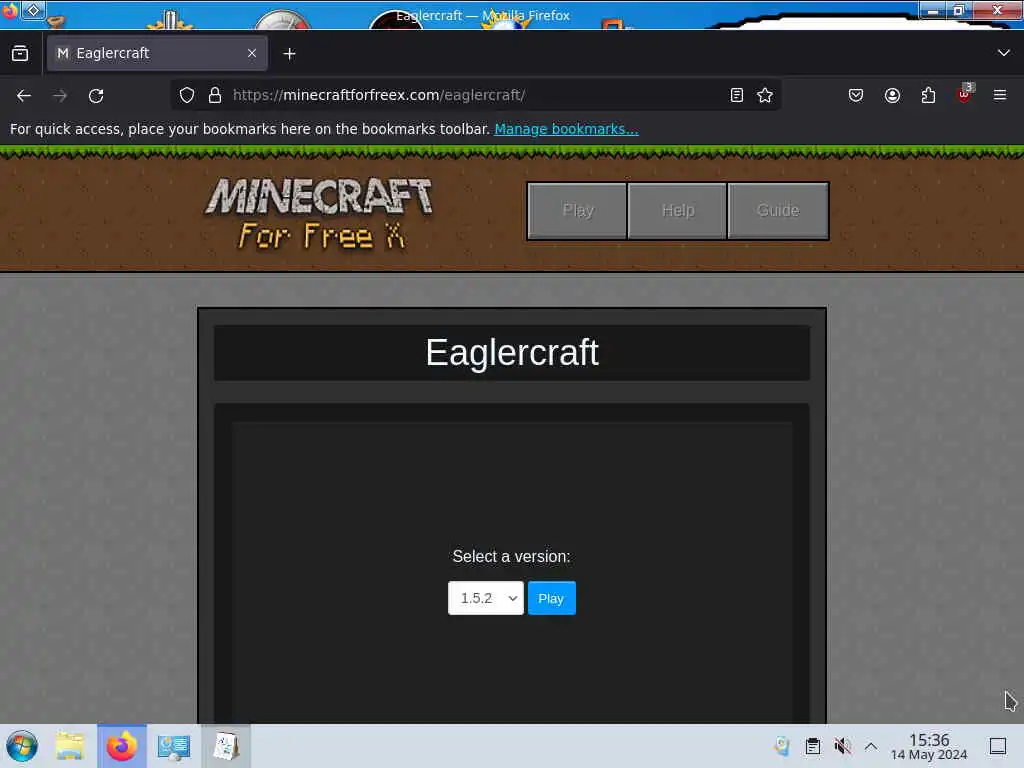Toggle reader view icon
Image resolution: width=1024 pixels, height=768 pixels.
(737, 95)
